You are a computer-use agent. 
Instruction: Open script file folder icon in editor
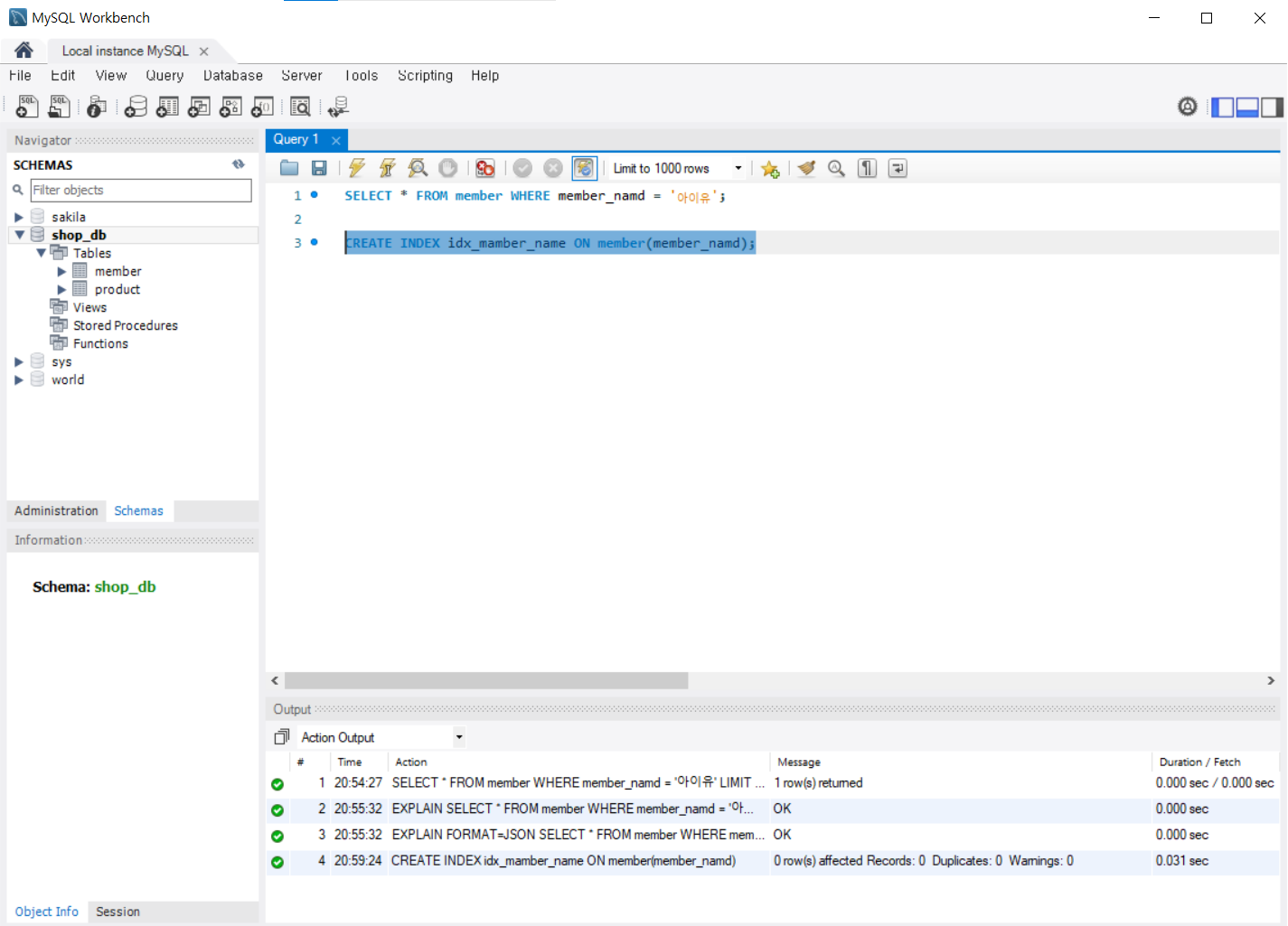click(x=289, y=168)
